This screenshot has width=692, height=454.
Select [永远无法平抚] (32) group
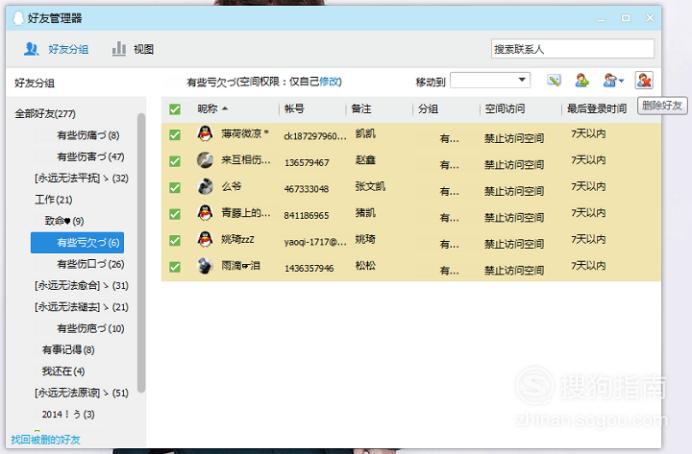82,178
